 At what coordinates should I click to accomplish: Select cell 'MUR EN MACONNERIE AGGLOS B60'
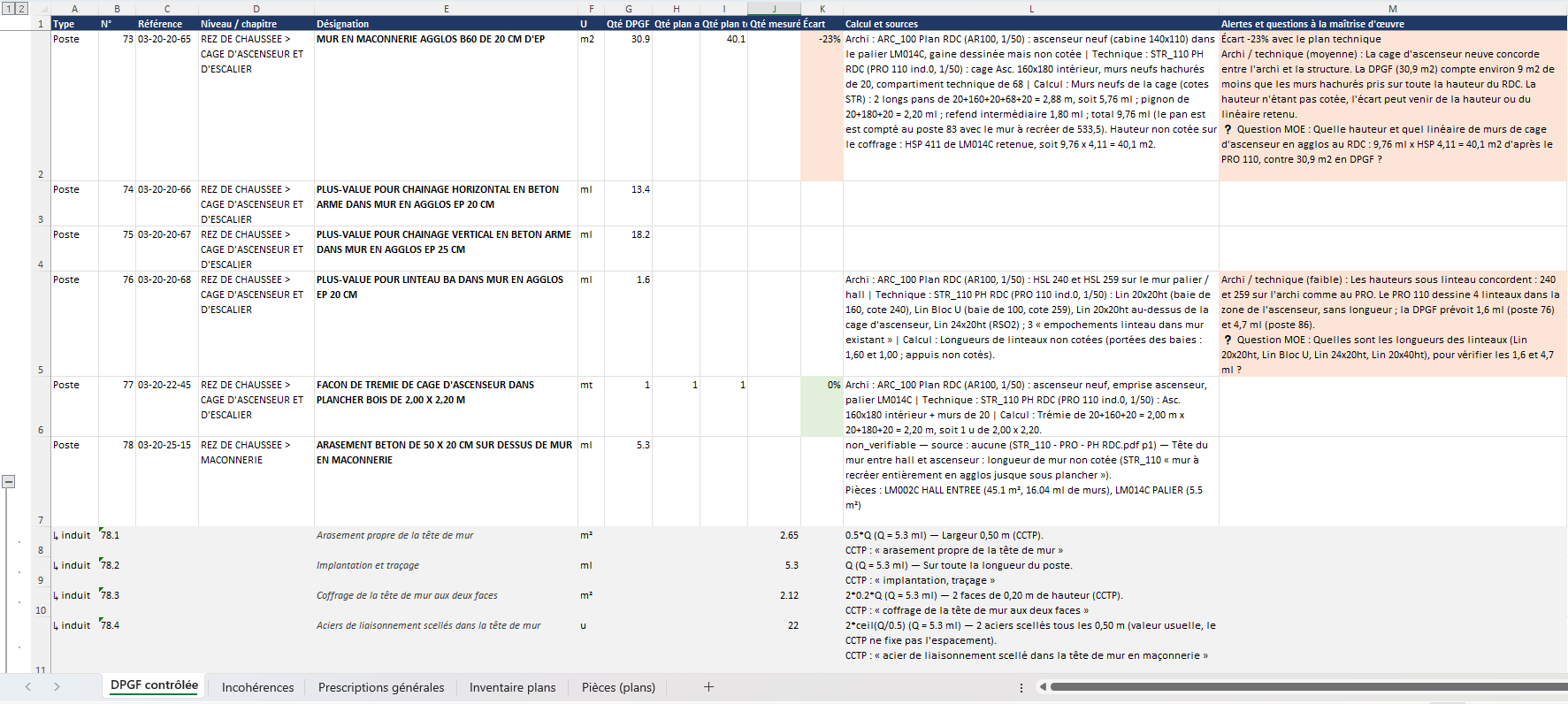446,106
